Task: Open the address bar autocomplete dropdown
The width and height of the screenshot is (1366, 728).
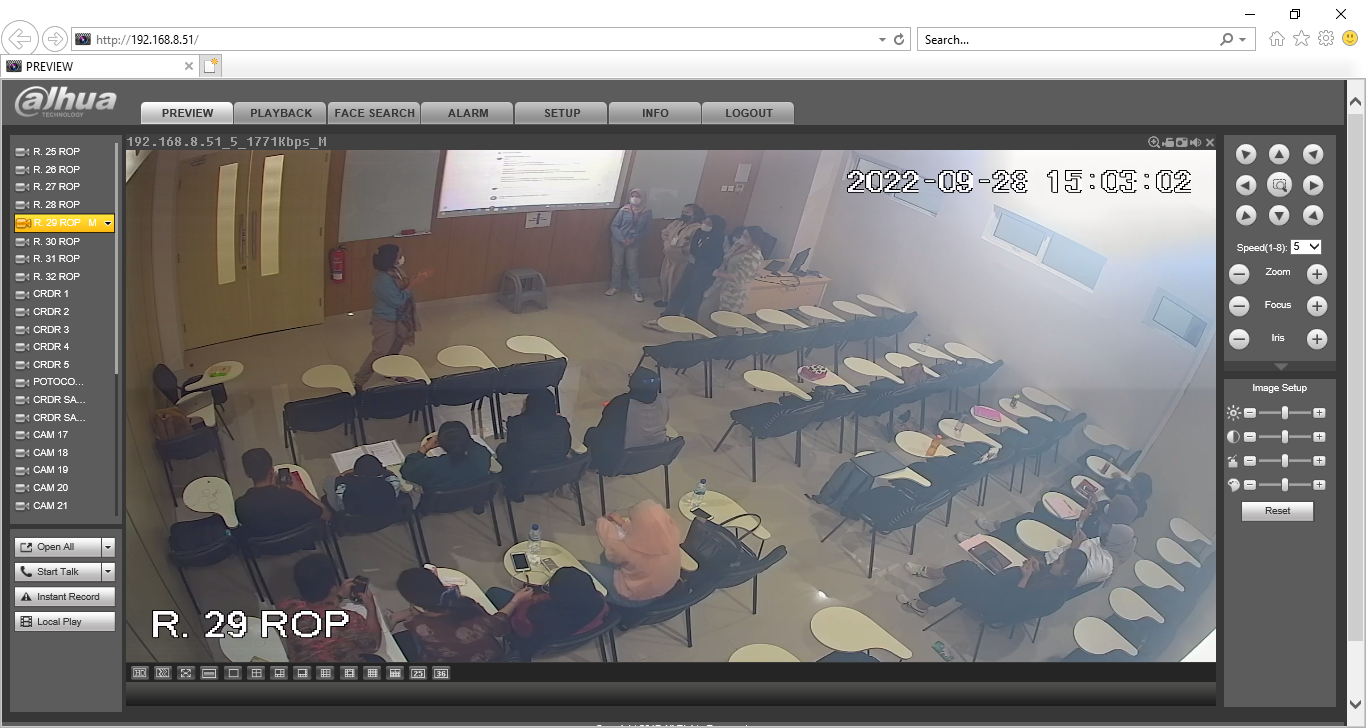Action: pyautogui.click(x=882, y=40)
